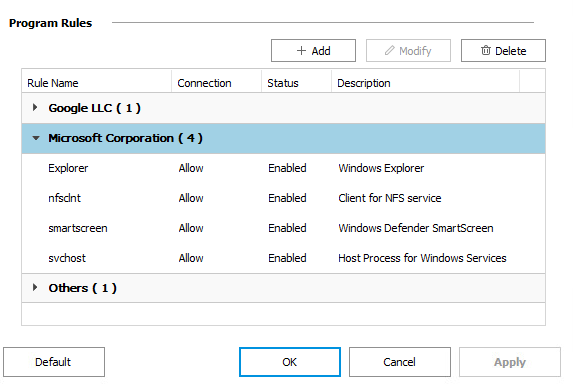Restore settings with the Default button
573x389 pixels.
(x=54, y=362)
